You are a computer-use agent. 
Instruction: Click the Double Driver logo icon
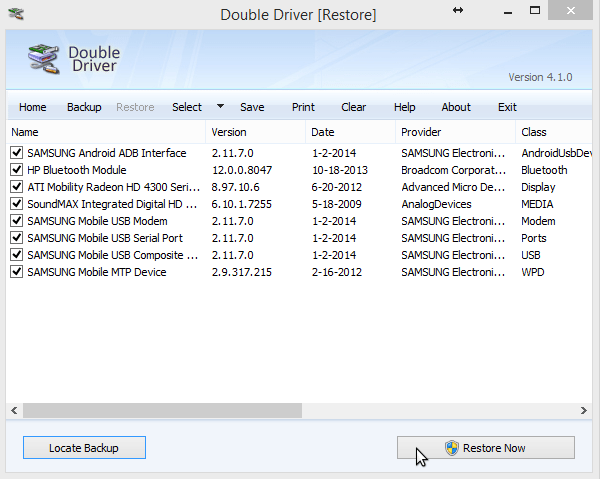point(40,60)
